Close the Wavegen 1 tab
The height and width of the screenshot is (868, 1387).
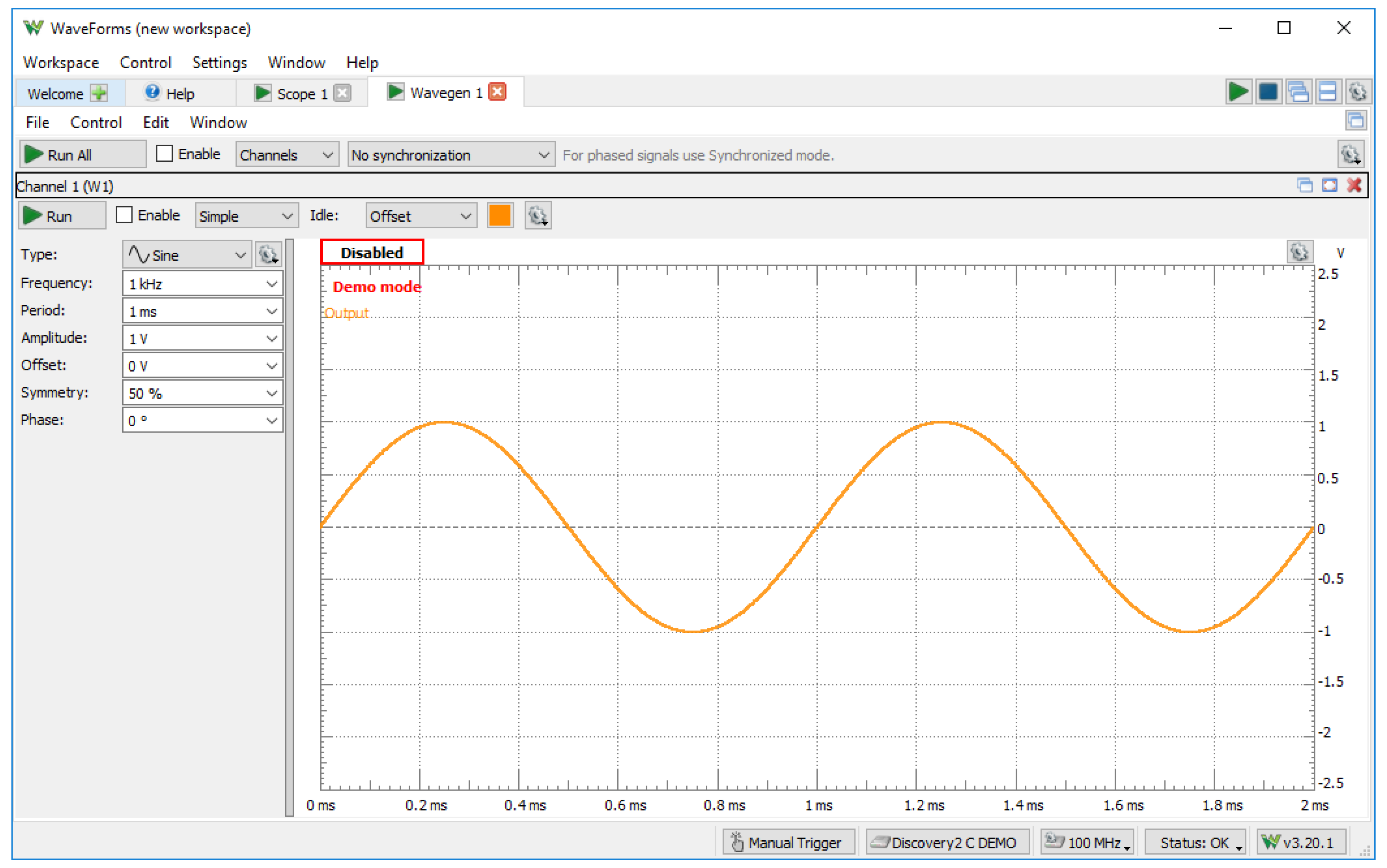coord(497,92)
